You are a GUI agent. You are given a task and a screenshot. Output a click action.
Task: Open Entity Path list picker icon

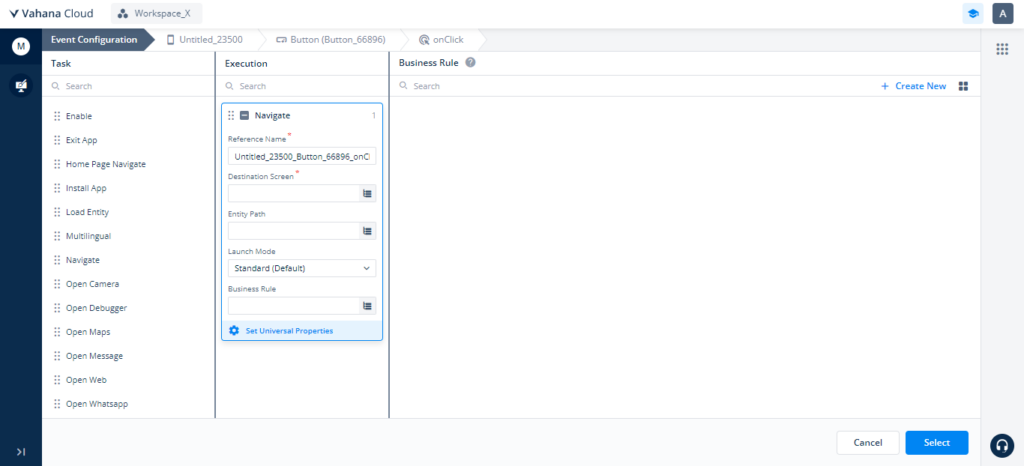pyautogui.click(x=368, y=230)
